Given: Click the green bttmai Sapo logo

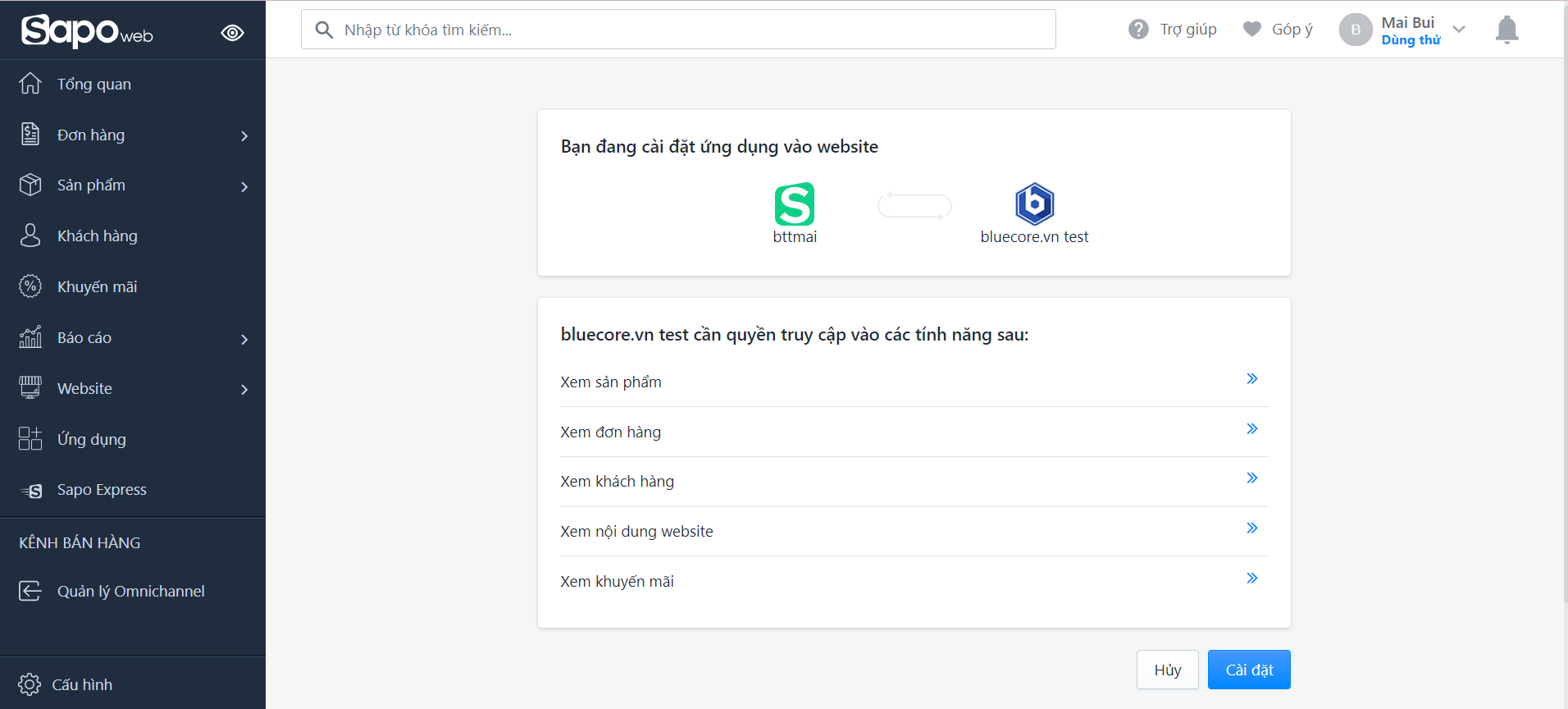Looking at the screenshot, I should [x=794, y=204].
